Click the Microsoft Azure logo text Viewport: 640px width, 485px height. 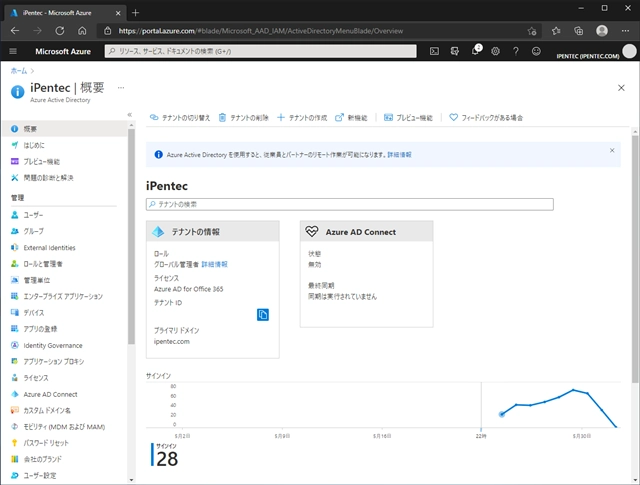tap(63, 51)
